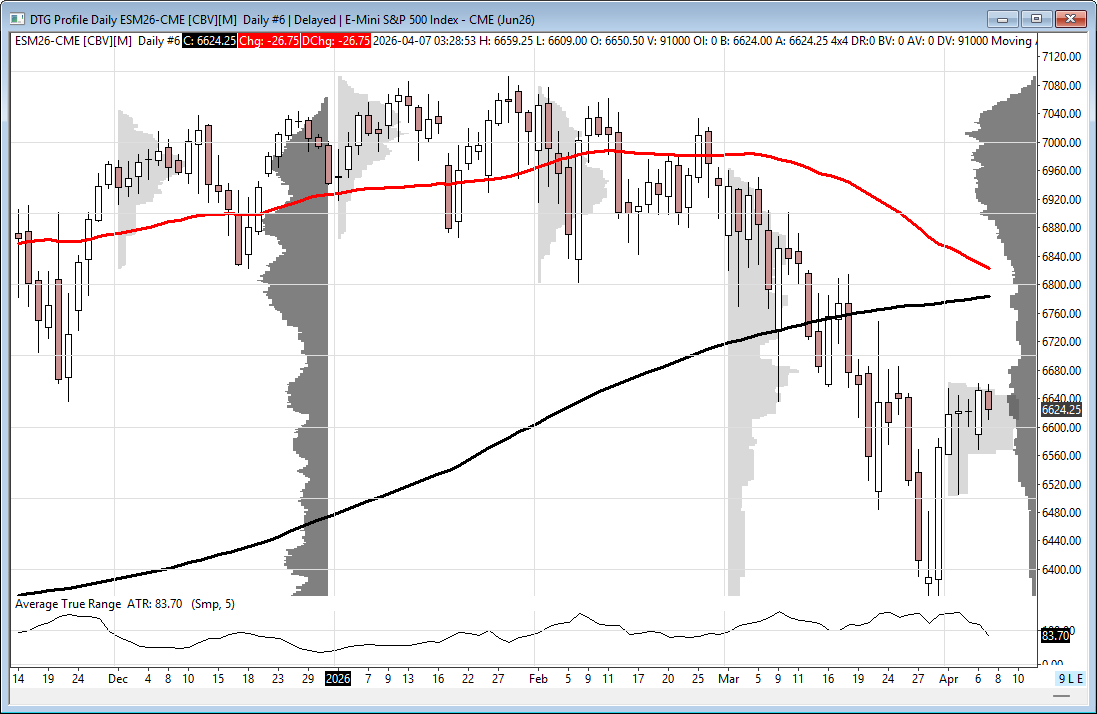Click the current price label 6624.25 on axis
Screen dimensions: 1097x714
(1061, 409)
